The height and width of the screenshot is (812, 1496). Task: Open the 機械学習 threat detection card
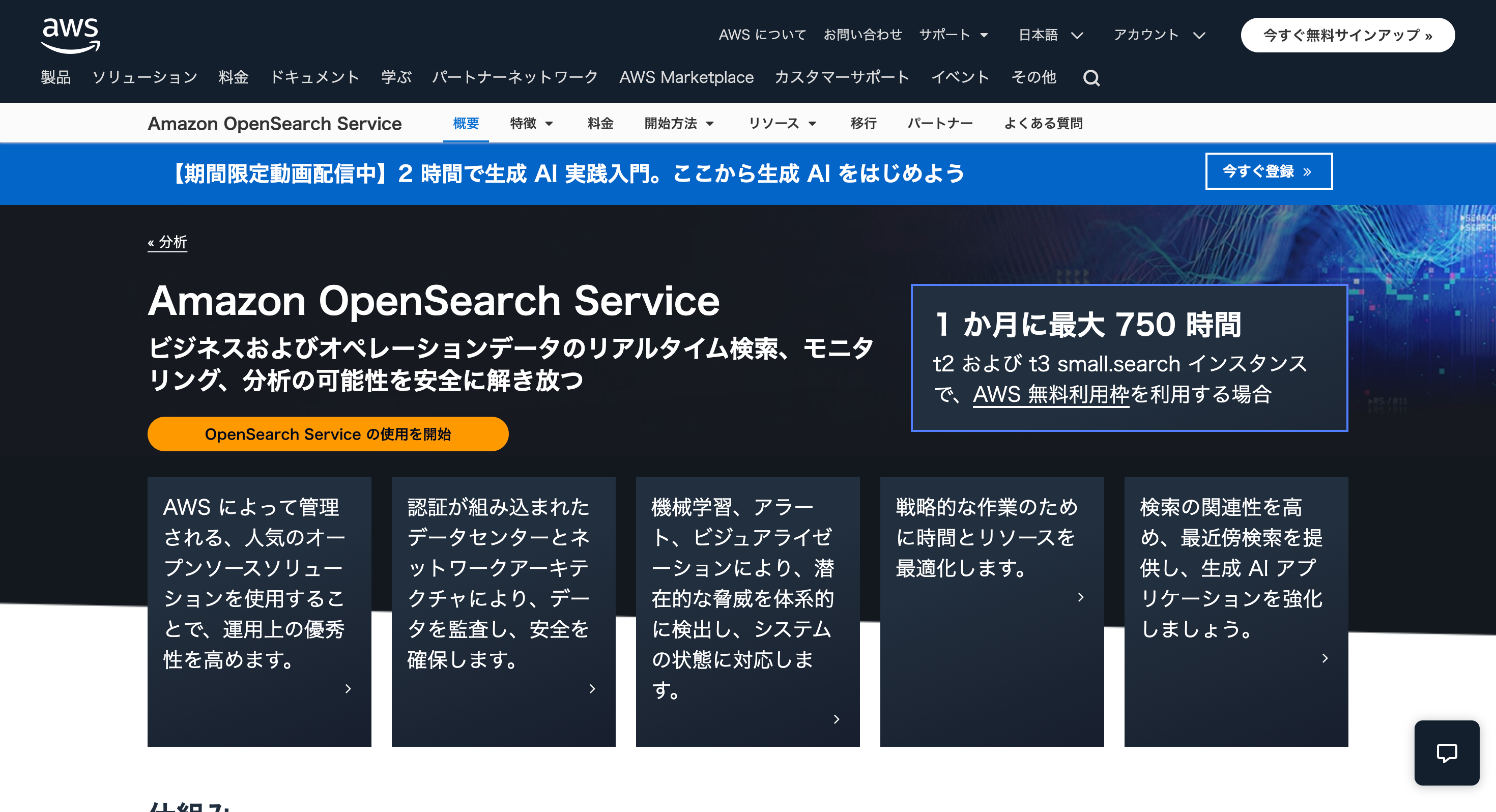pyautogui.click(x=747, y=612)
